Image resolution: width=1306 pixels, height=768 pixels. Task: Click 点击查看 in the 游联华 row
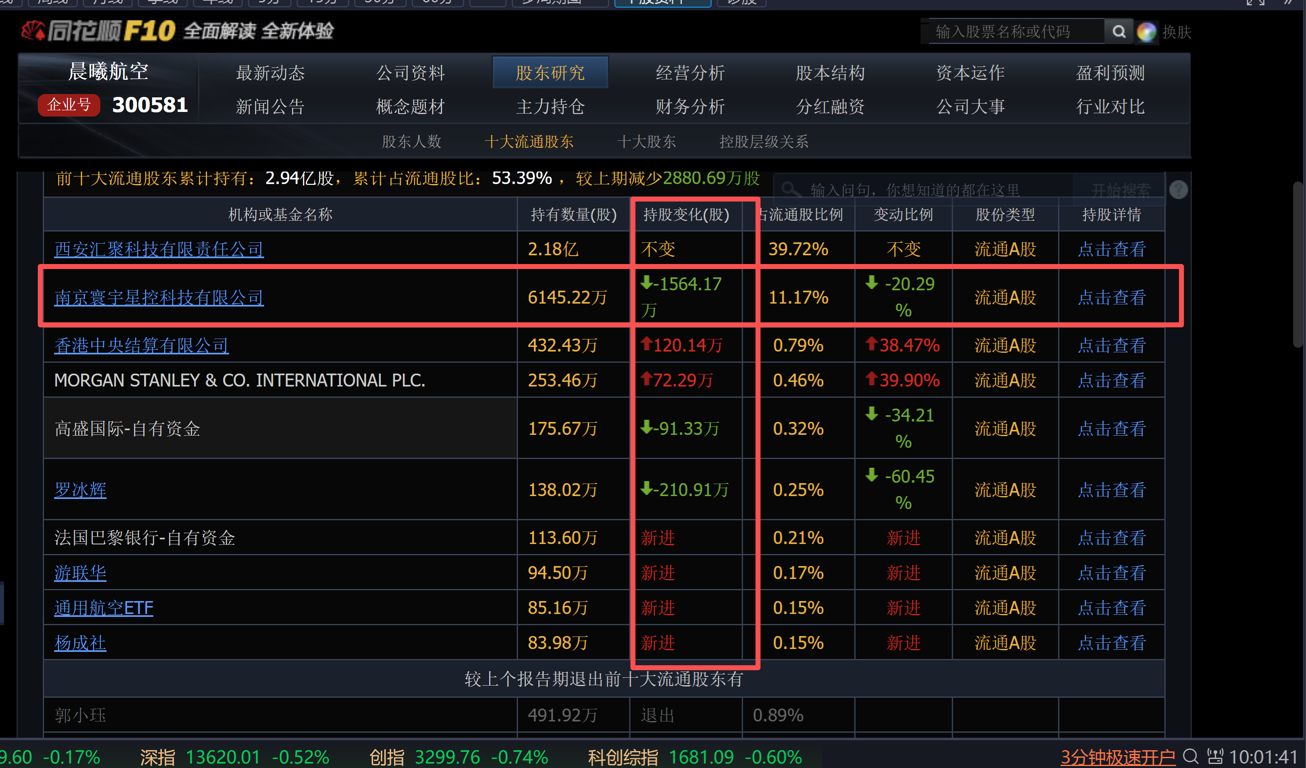[1111, 573]
